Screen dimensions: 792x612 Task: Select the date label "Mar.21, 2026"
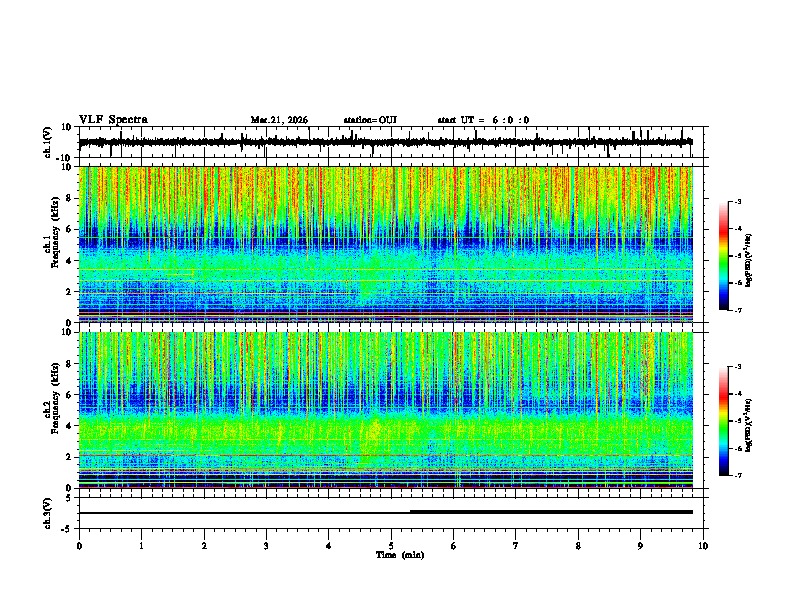(x=279, y=120)
